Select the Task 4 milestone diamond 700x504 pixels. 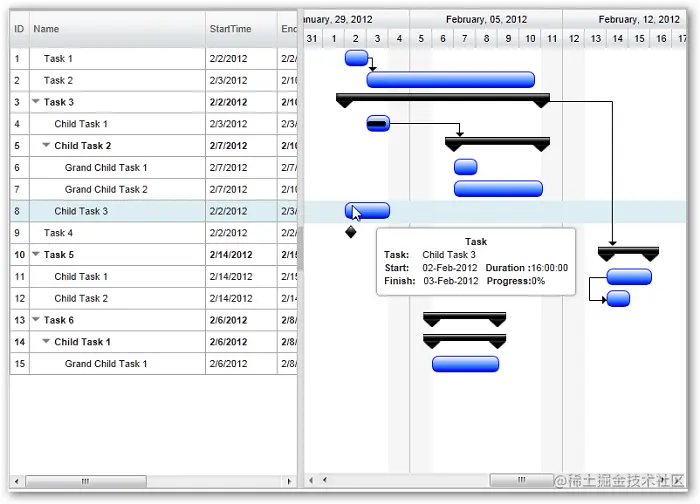pyautogui.click(x=351, y=232)
